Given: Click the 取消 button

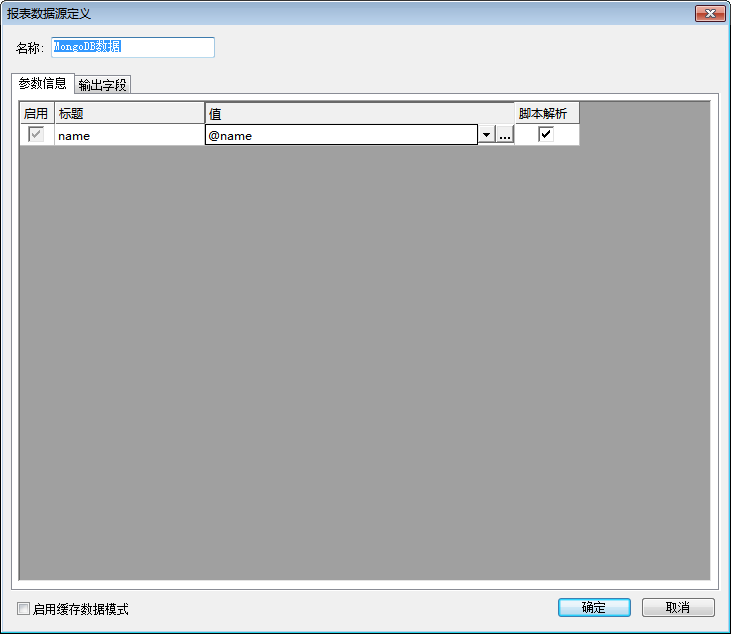Looking at the screenshot, I should 678,608.
